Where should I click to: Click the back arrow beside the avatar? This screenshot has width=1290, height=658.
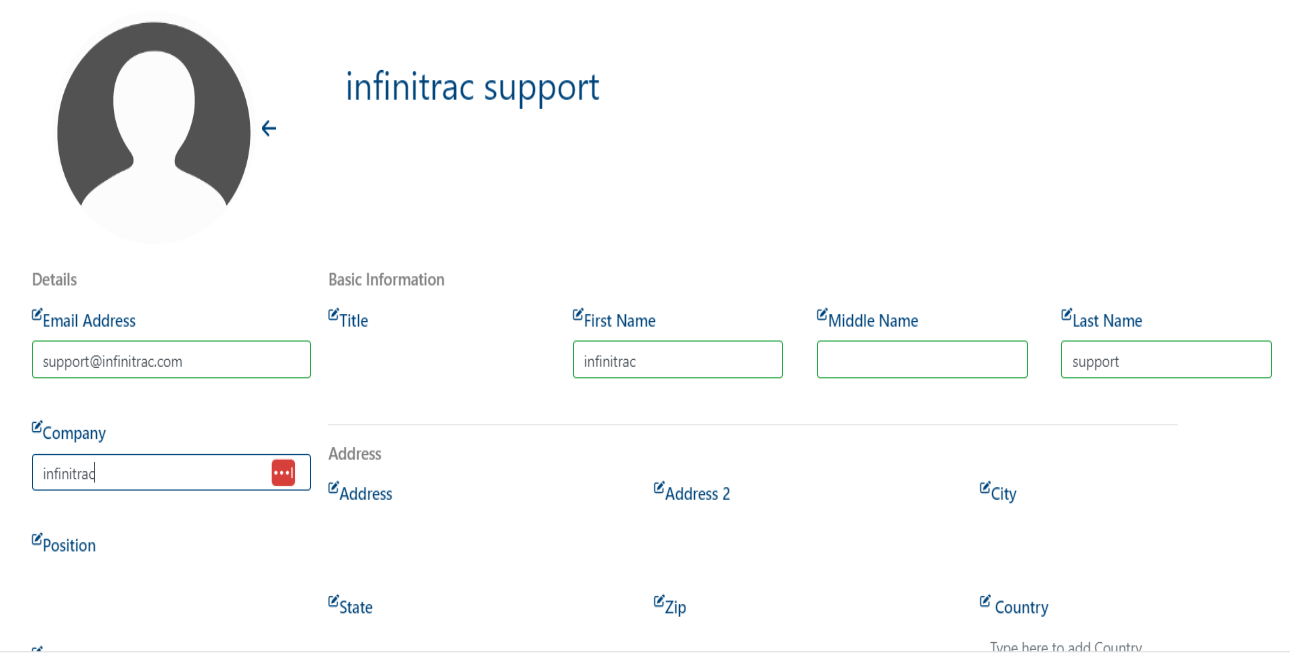point(268,128)
